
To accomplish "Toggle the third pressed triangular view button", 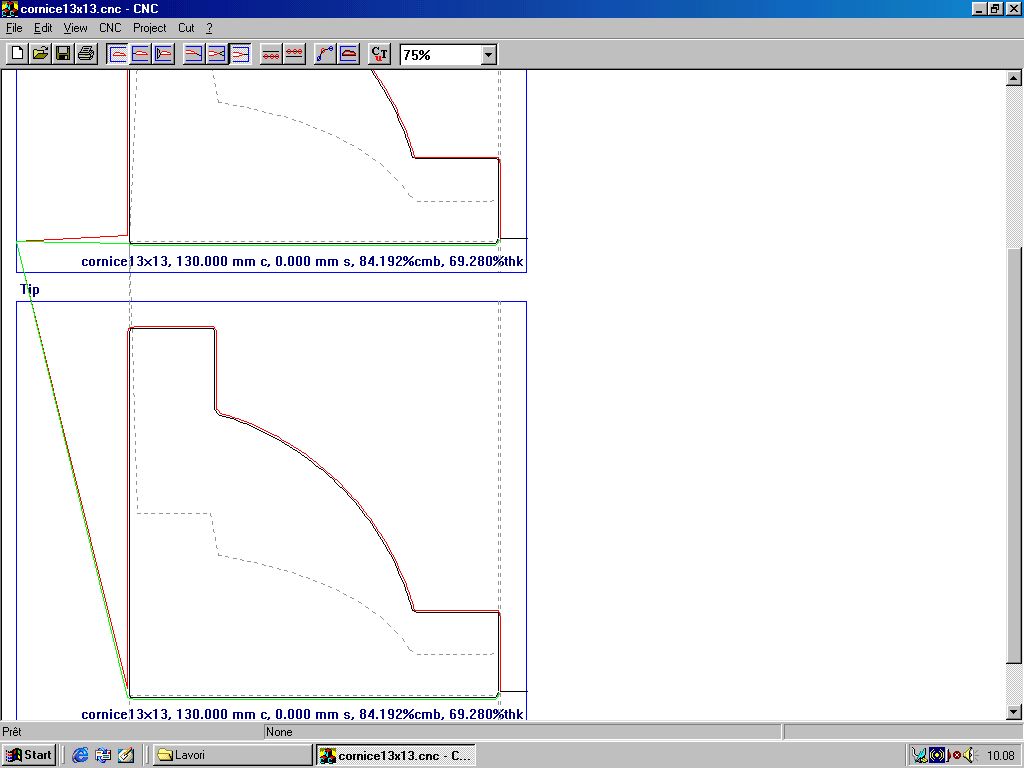I will [x=164, y=54].
